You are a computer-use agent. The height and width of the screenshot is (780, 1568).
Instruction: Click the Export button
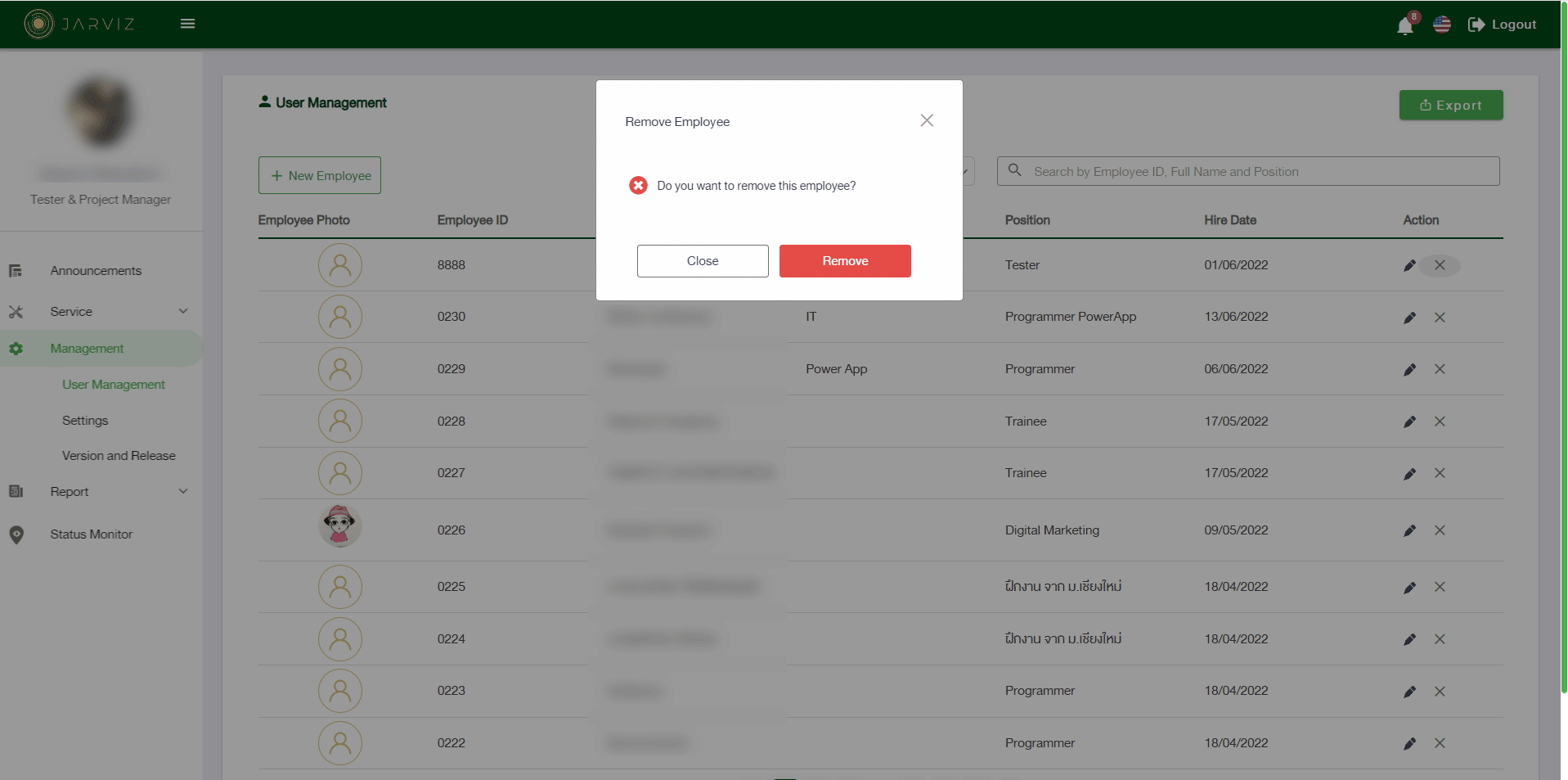click(x=1450, y=105)
